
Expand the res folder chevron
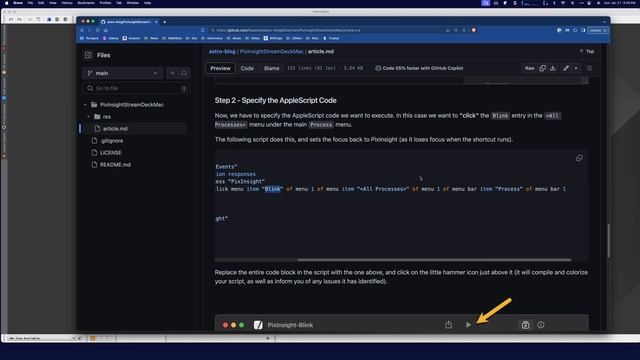point(89,117)
